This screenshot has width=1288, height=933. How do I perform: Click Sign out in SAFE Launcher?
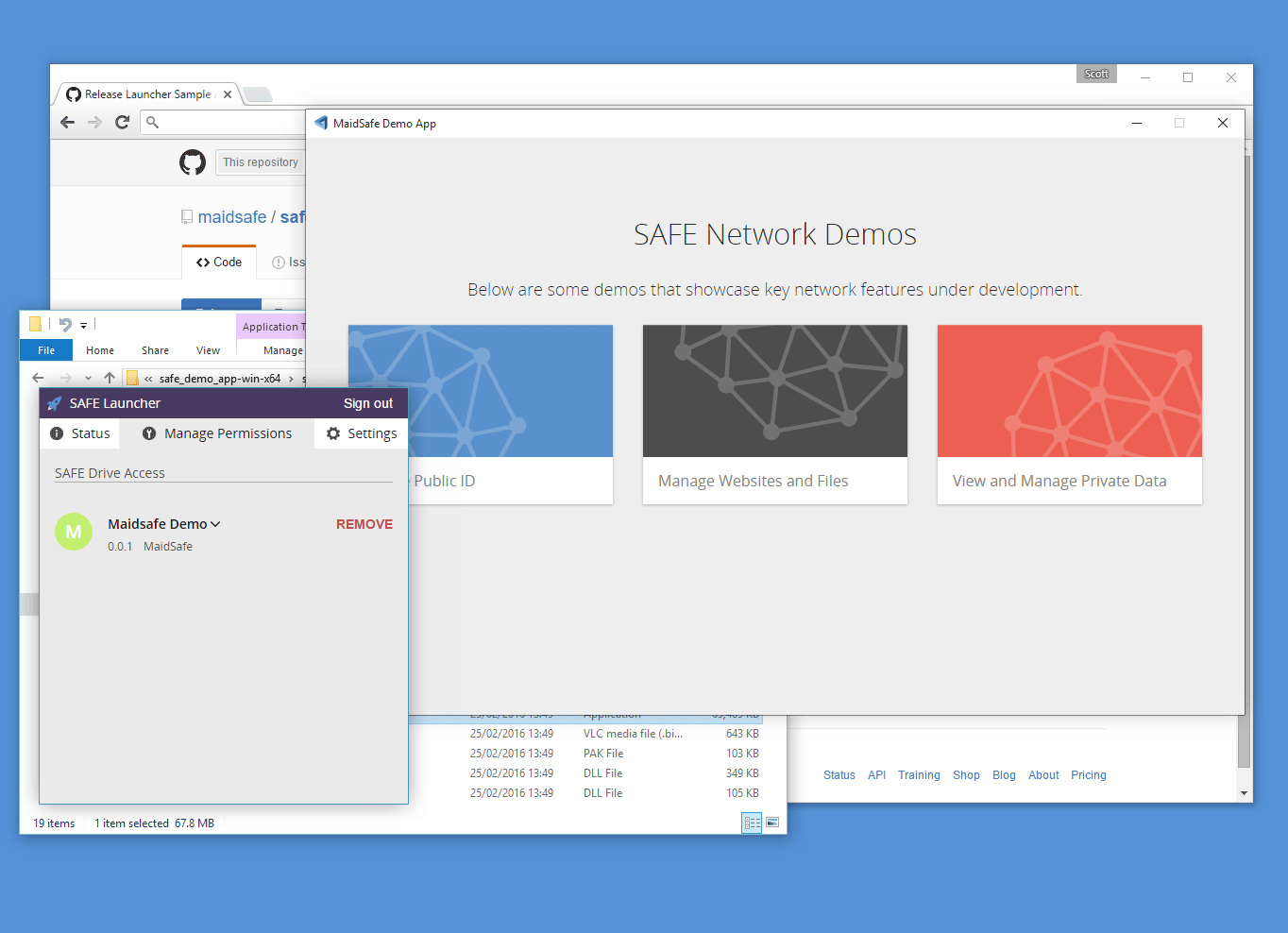pos(368,403)
